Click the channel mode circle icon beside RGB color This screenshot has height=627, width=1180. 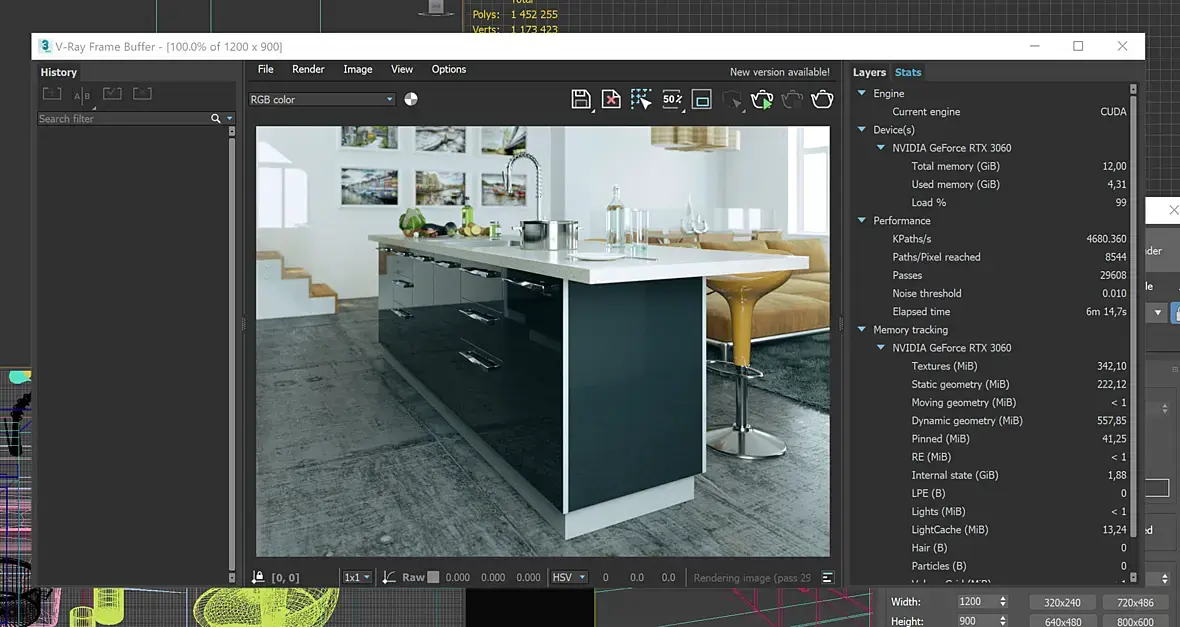coord(411,99)
